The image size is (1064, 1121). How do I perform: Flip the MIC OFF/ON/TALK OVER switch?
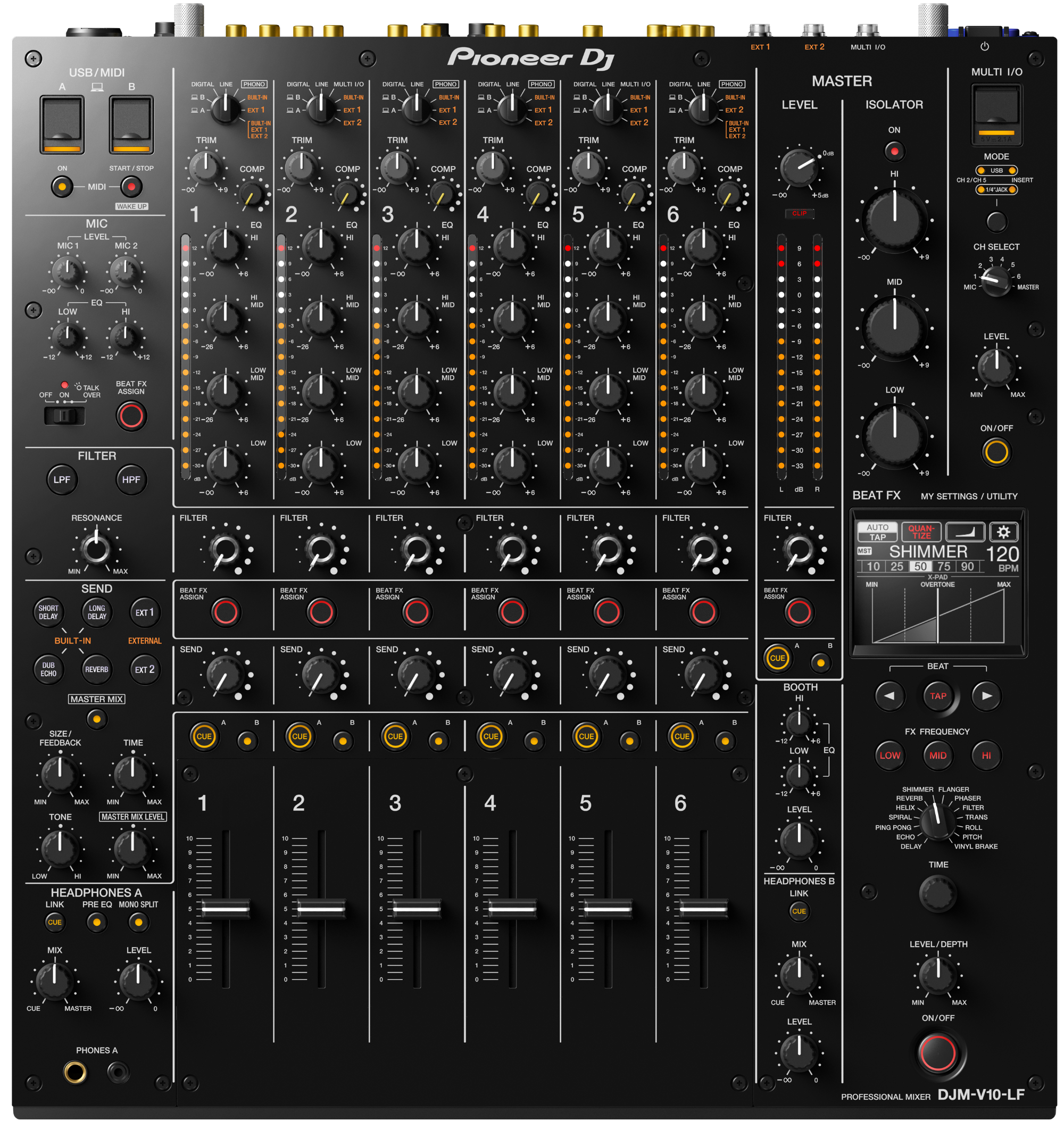click(x=64, y=416)
